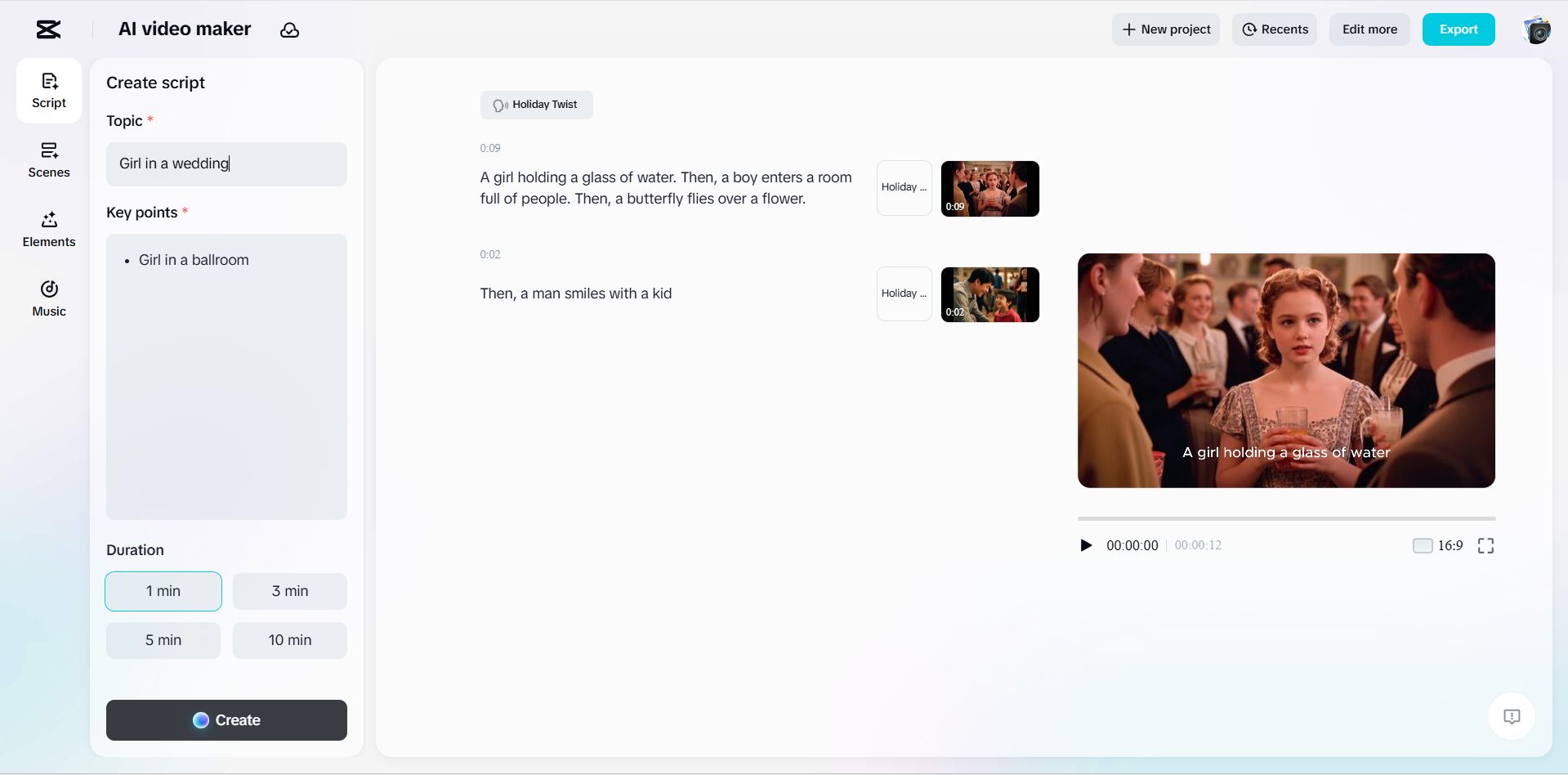This screenshot has width=1568, height=775.
Task: Click the cloud sync icon beside the title
Action: 289,29
